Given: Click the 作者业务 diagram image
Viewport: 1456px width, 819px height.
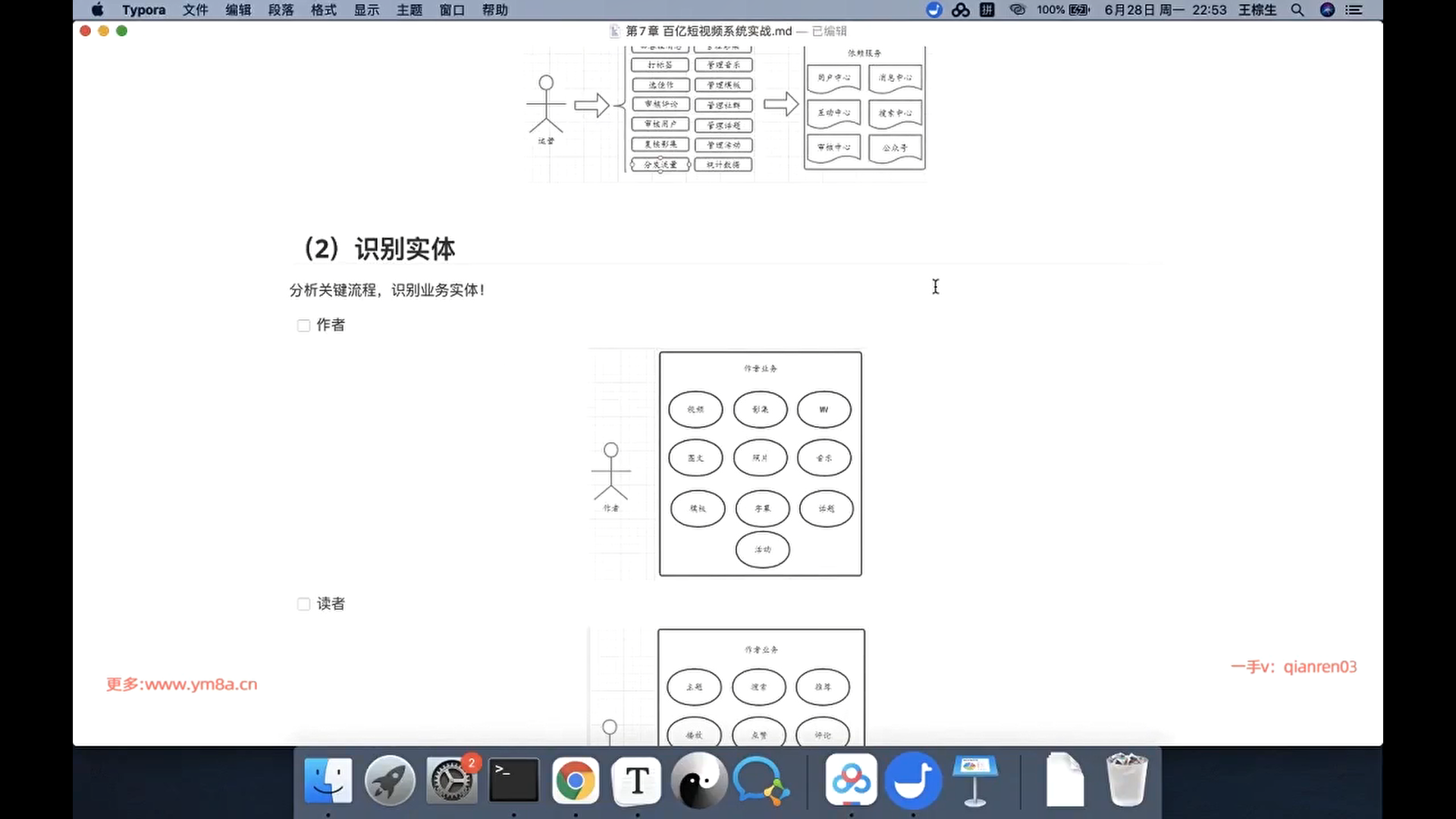Looking at the screenshot, I should pos(760,463).
